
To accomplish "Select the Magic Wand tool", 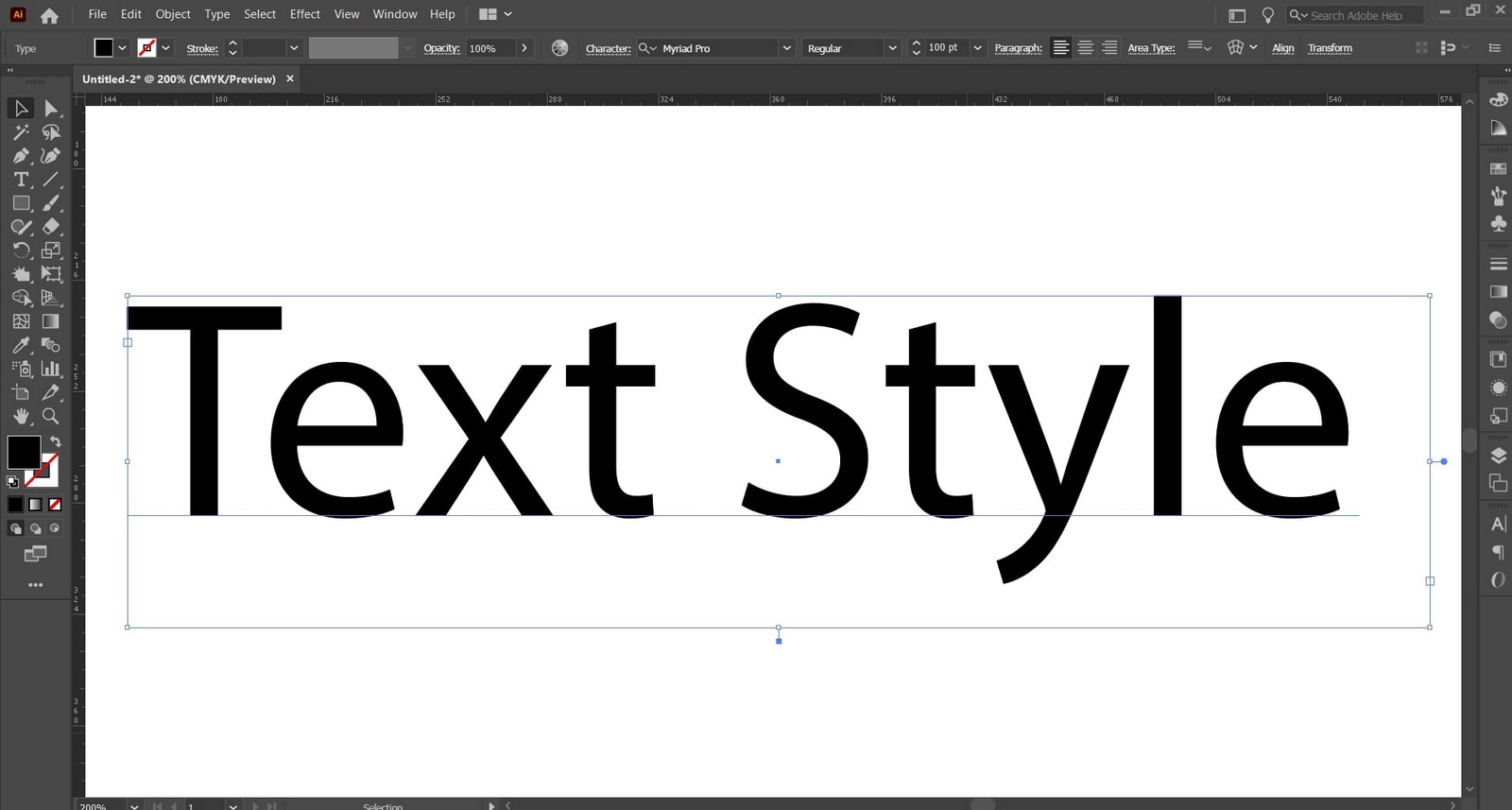I will click(x=21, y=132).
